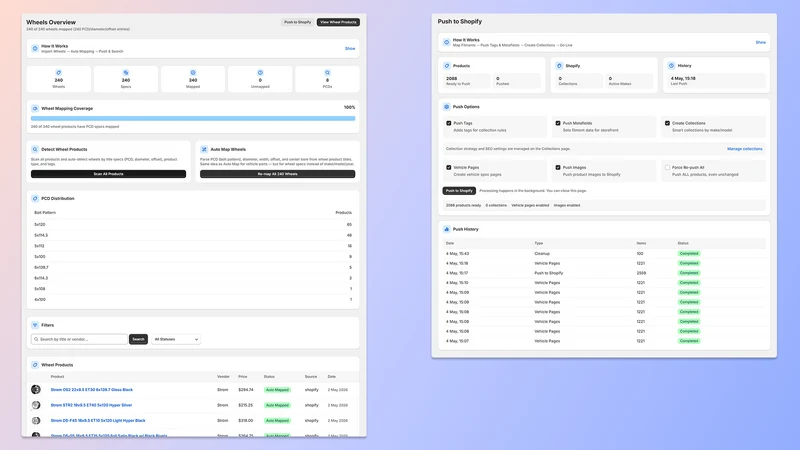Click the Bolt Pattern column header
The width and height of the screenshot is (800, 450).
pyautogui.click(x=45, y=213)
